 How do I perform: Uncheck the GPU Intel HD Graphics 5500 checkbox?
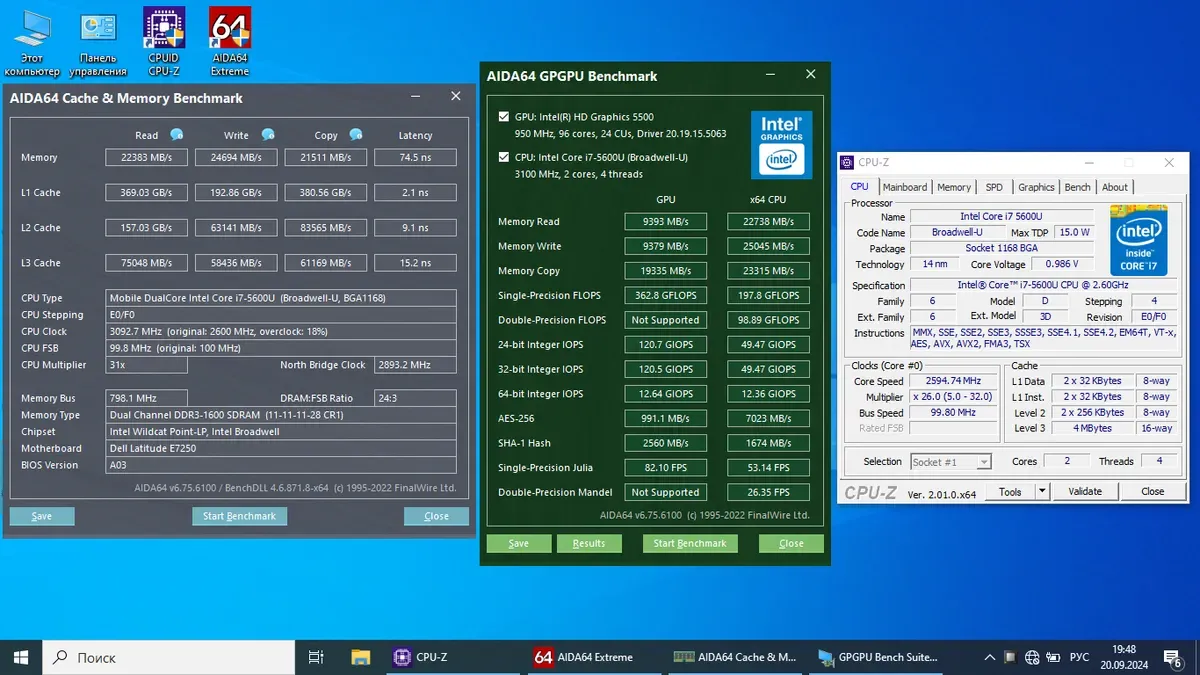click(x=503, y=117)
